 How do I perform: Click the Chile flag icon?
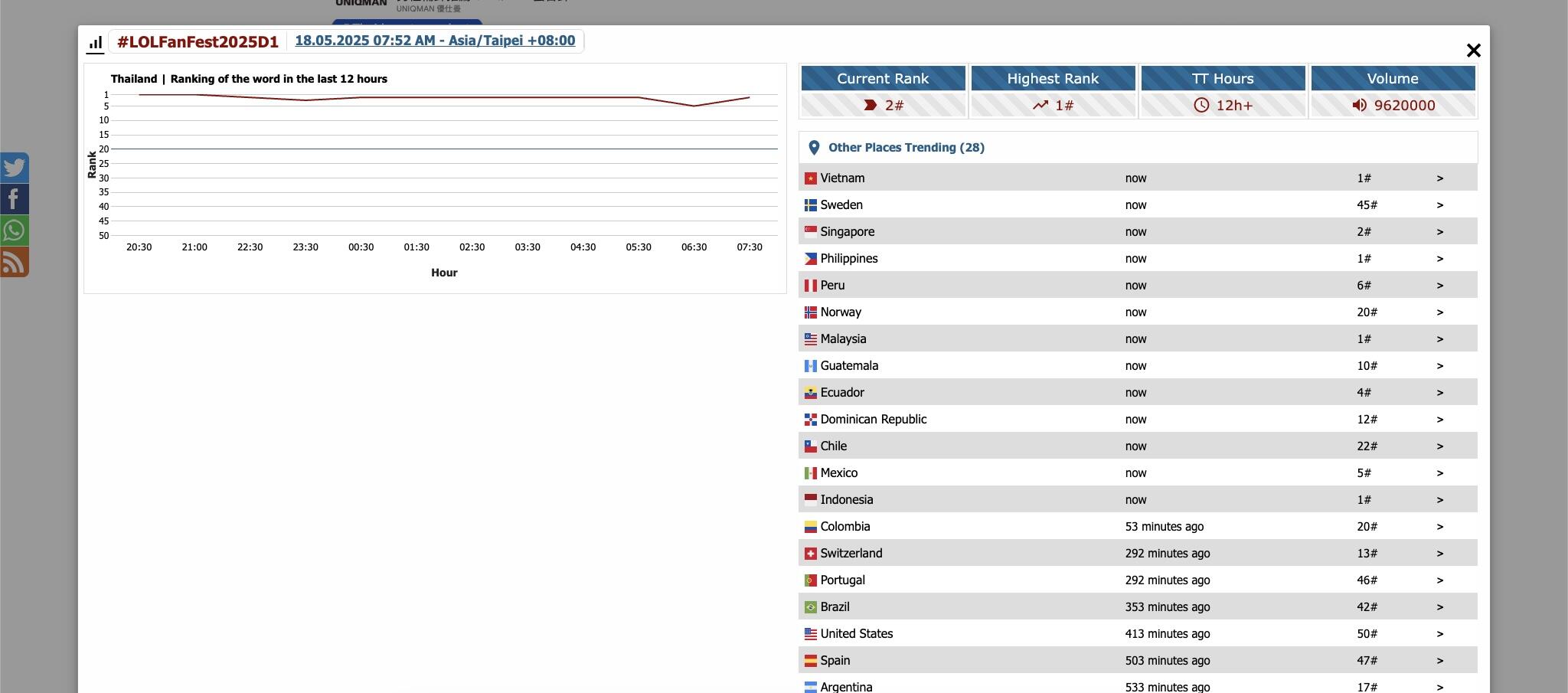(811, 446)
